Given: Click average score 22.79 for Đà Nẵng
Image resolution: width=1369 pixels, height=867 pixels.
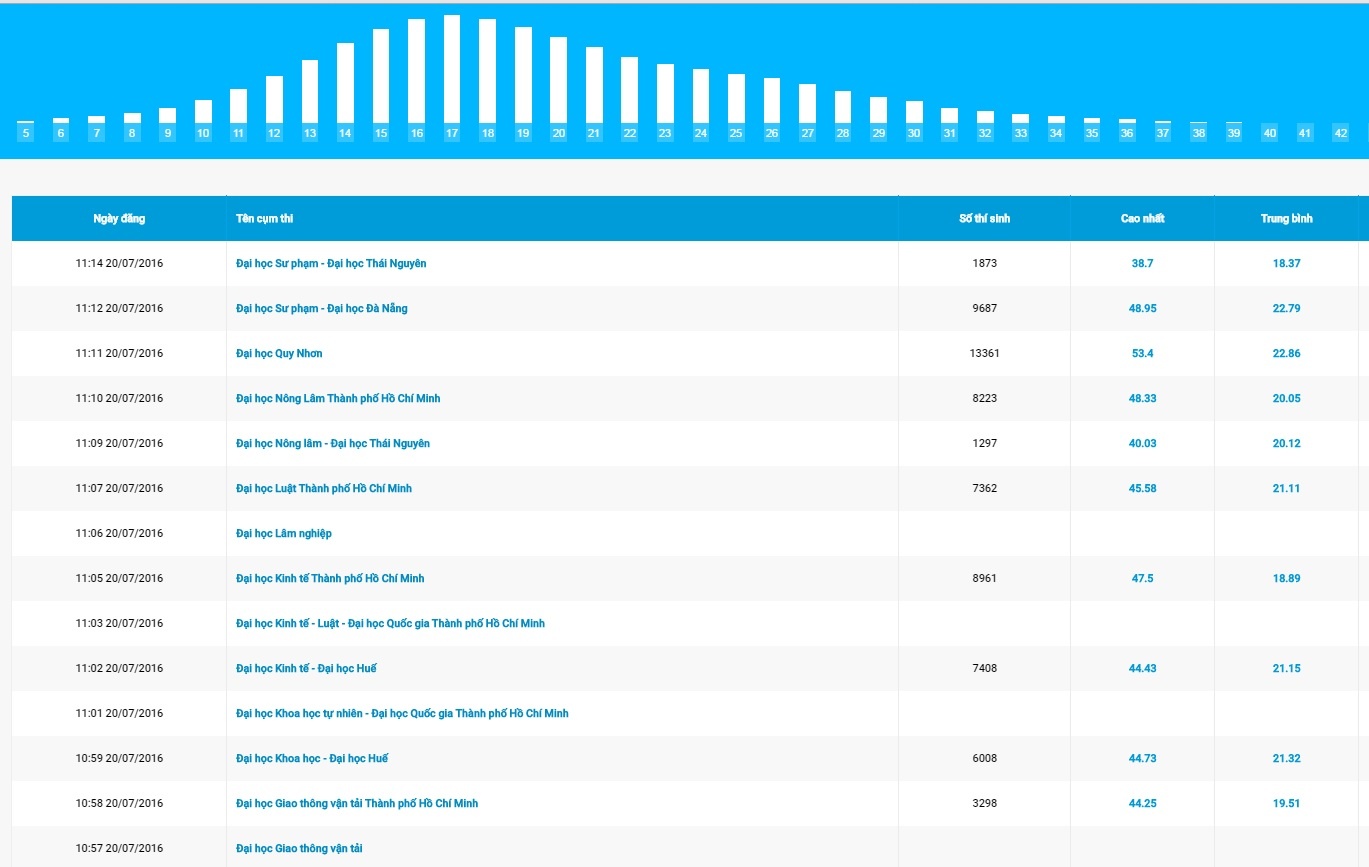Looking at the screenshot, I should pyautogui.click(x=1286, y=309).
